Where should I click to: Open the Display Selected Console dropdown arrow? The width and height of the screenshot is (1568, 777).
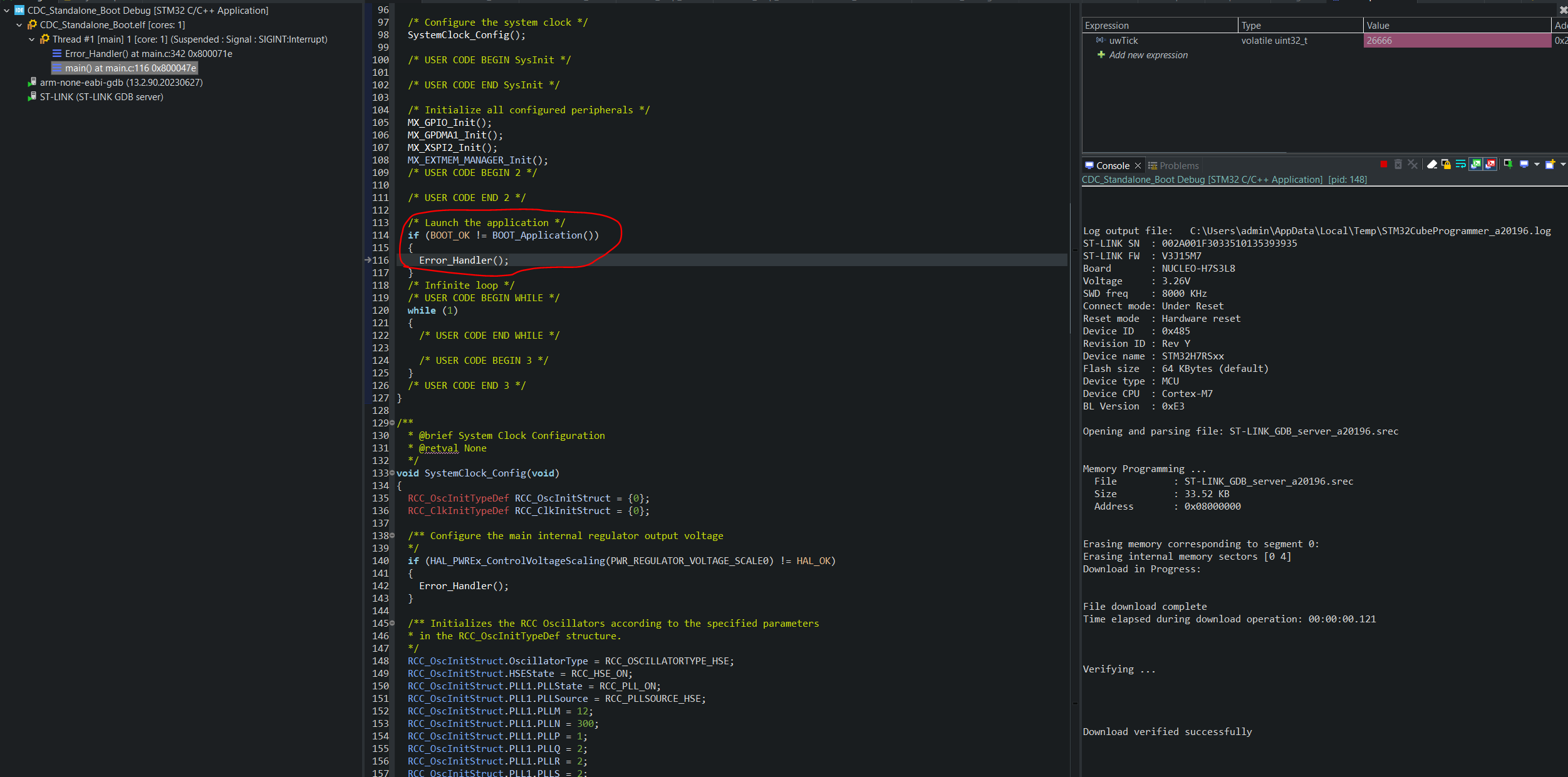(1537, 164)
